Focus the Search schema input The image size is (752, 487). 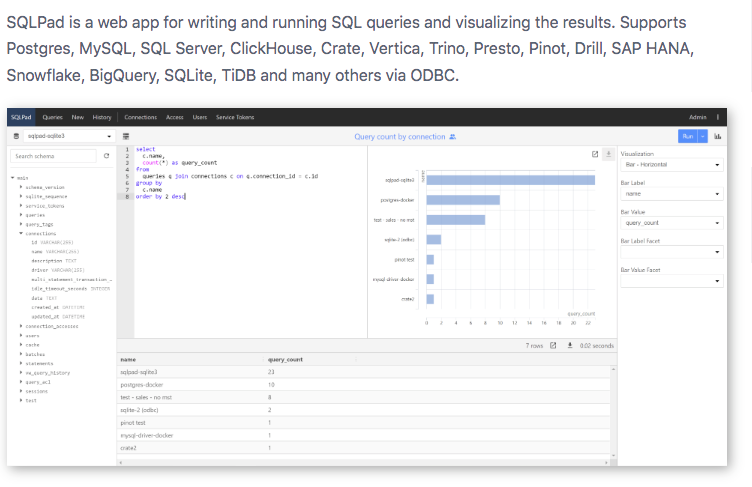point(53,156)
